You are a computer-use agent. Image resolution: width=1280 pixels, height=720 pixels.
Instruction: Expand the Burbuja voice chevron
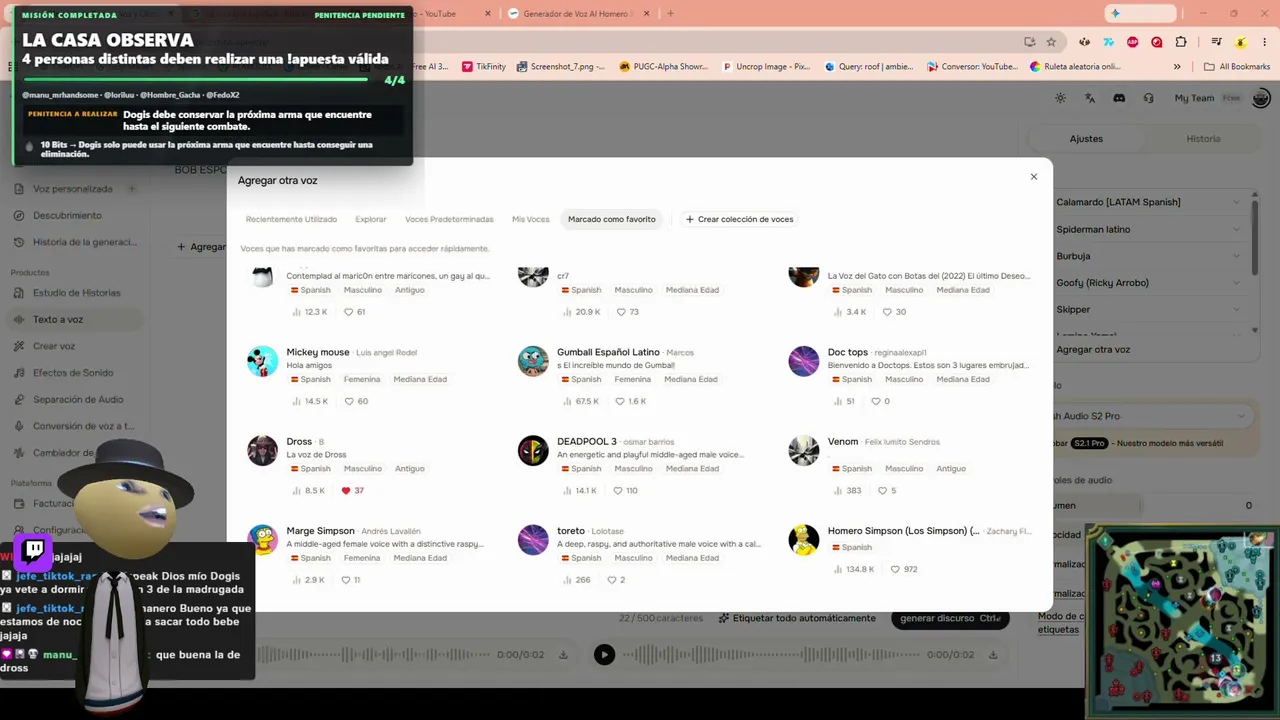click(x=1237, y=256)
